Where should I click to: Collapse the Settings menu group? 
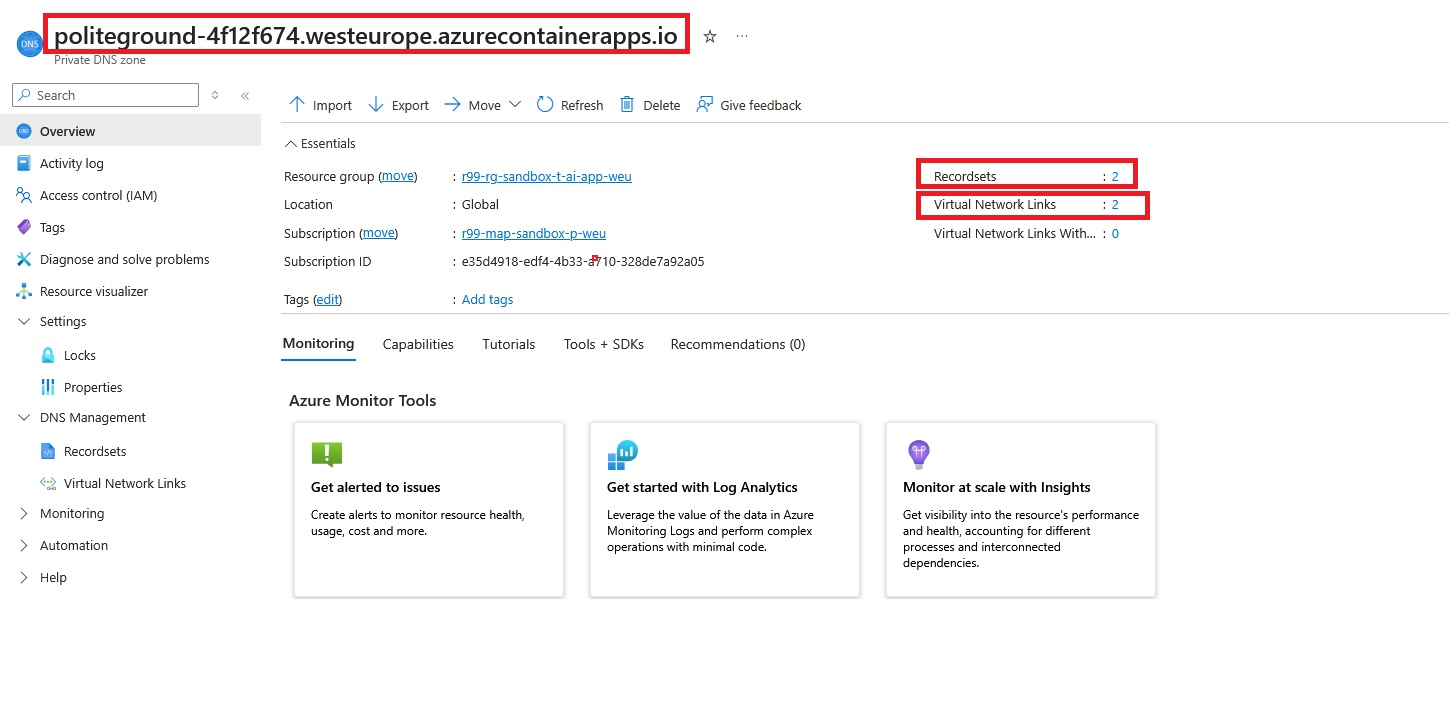tap(25, 322)
